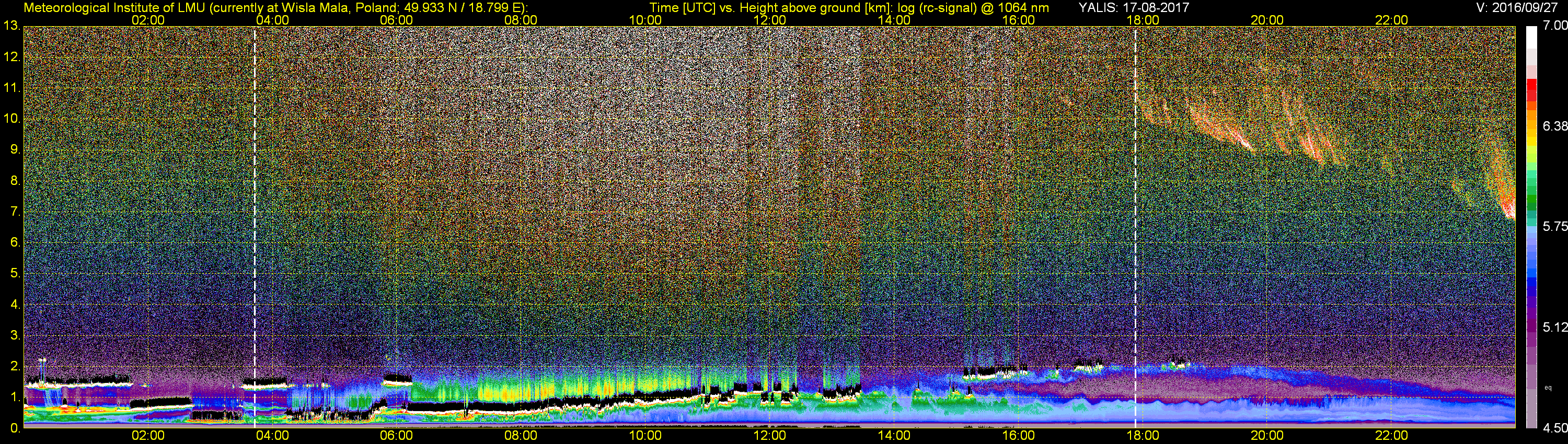The height and width of the screenshot is (444, 1568).
Task: Click the 10:00 label on the top time axis
Action: tap(645, 20)
